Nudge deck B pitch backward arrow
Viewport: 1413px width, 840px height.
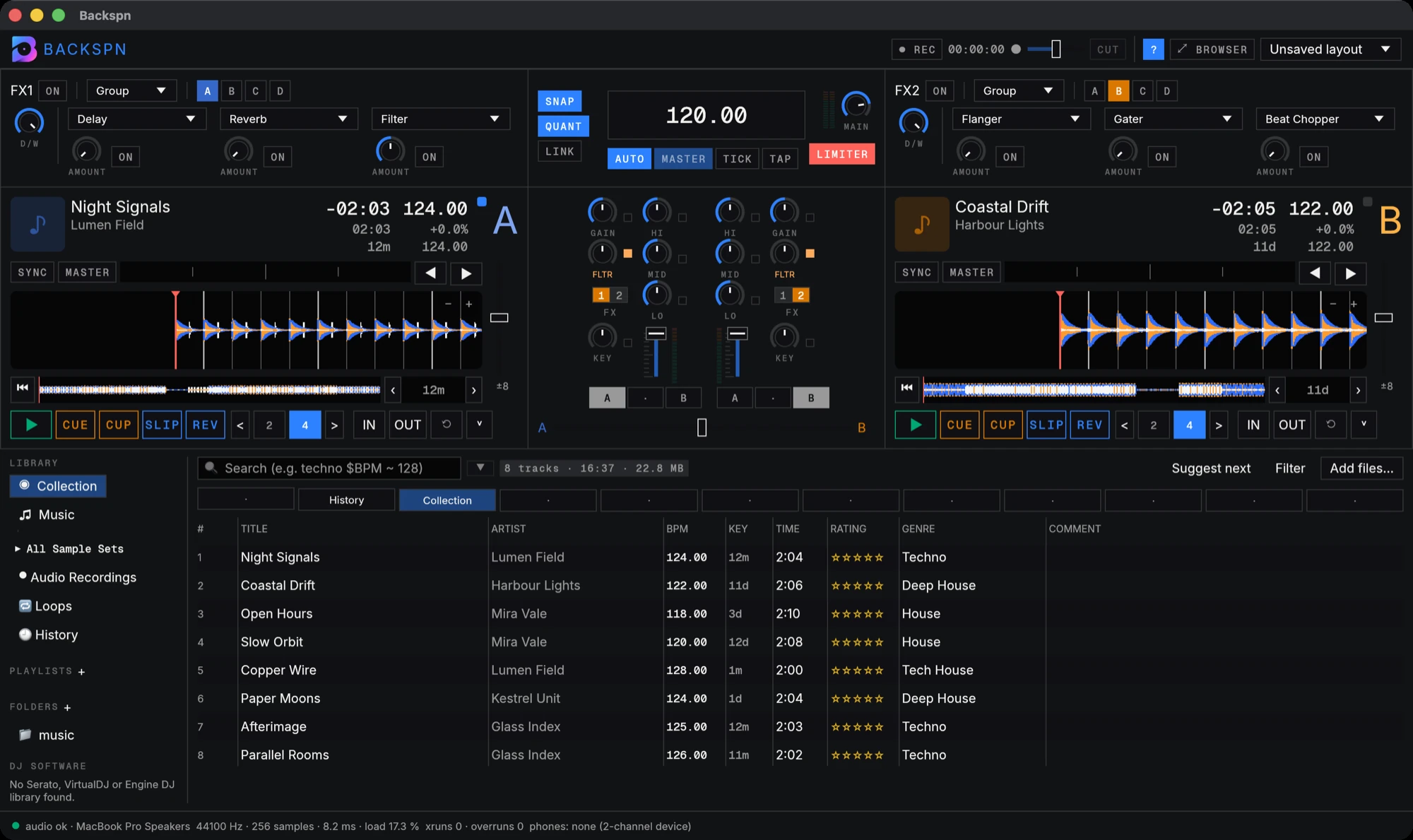[x=1315, y=273]
